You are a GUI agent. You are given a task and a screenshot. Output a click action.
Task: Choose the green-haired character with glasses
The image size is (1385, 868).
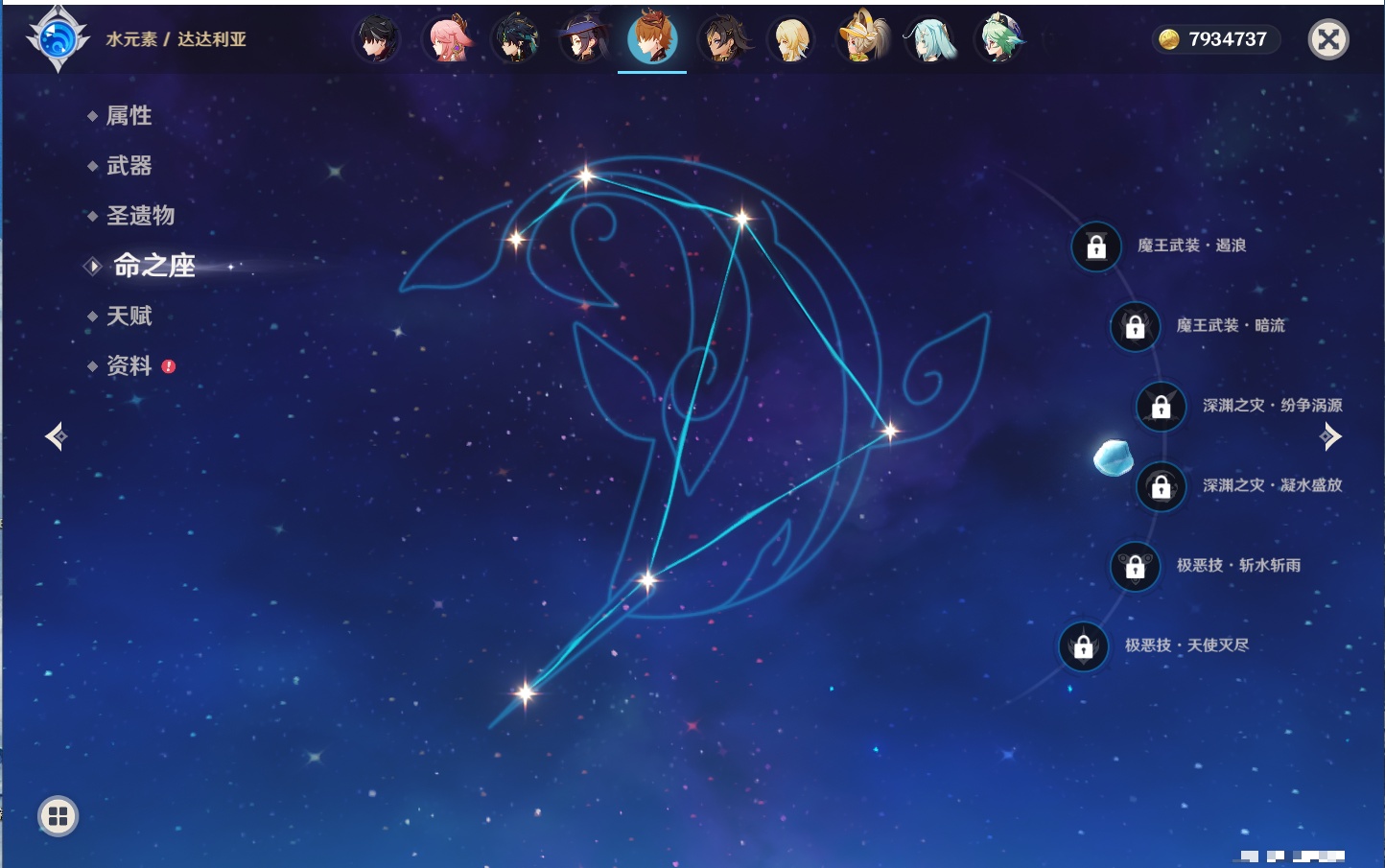(x=998, y=39)
